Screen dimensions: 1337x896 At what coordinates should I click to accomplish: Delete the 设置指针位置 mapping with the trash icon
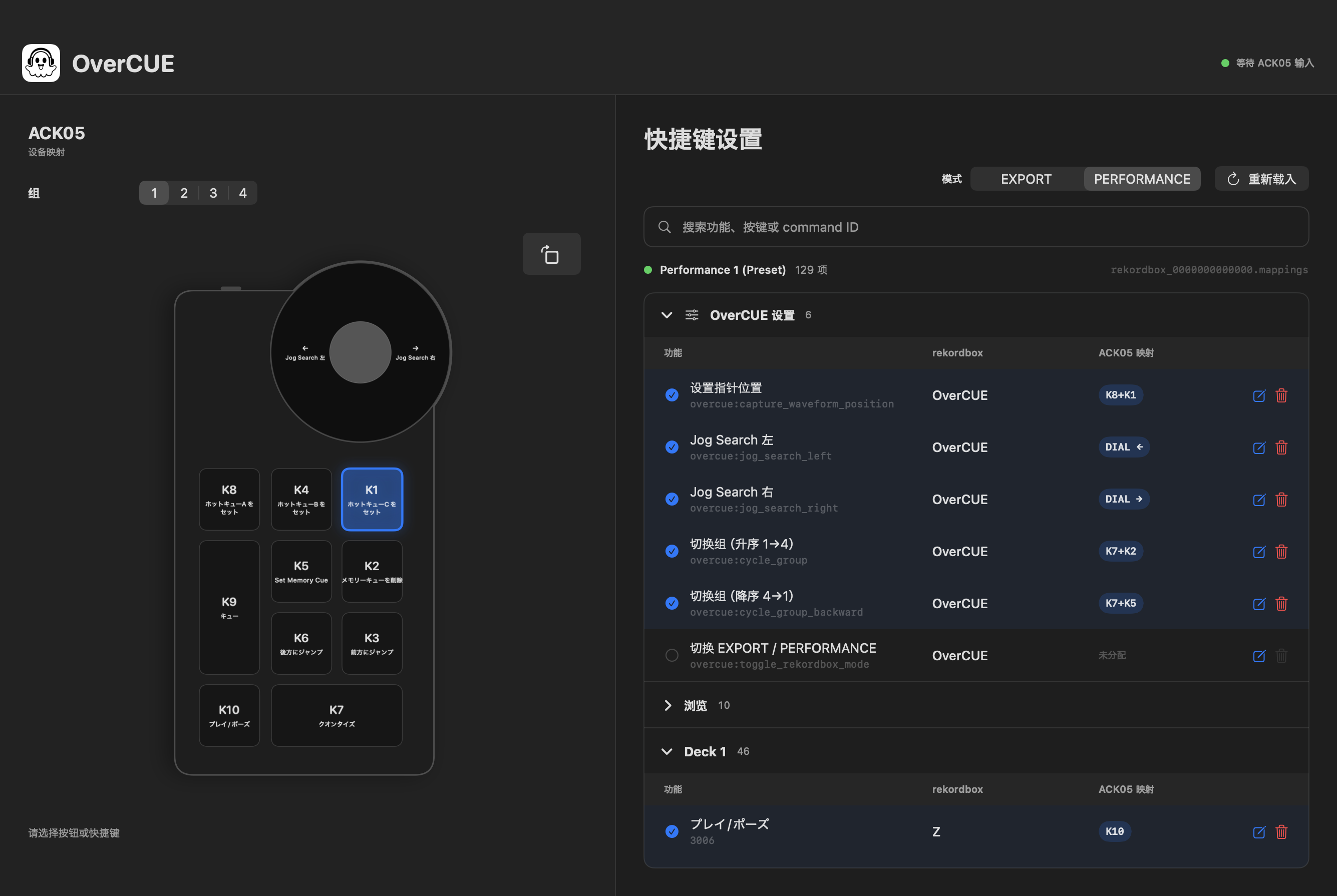click(1281, 395)
